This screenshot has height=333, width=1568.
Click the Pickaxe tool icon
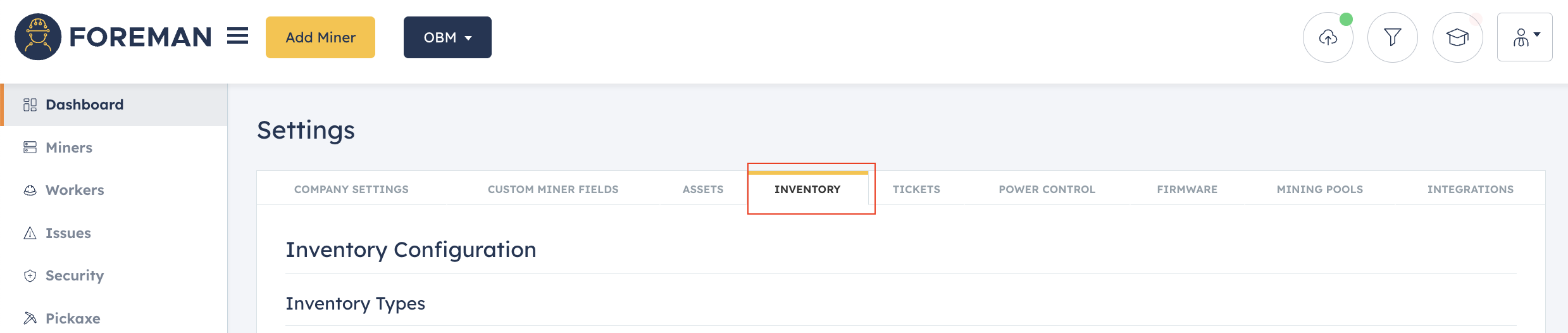point(30,318)
